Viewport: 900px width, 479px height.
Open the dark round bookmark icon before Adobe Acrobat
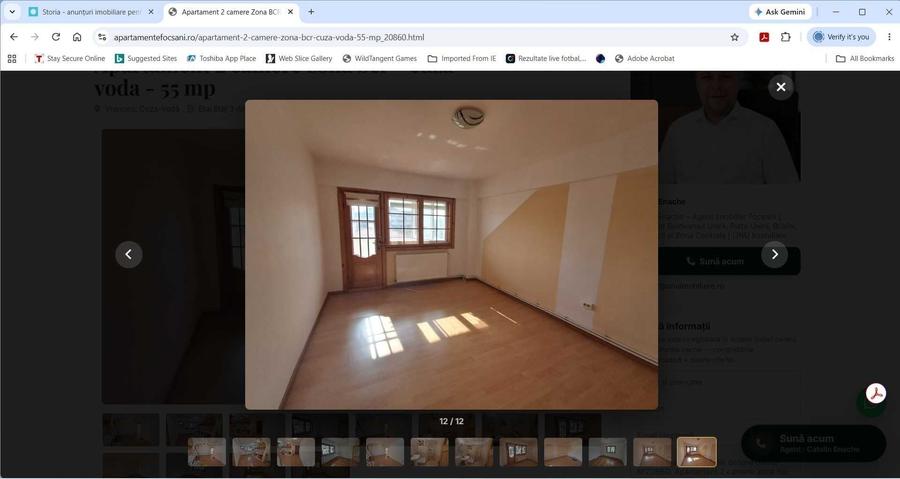[600, 59]
